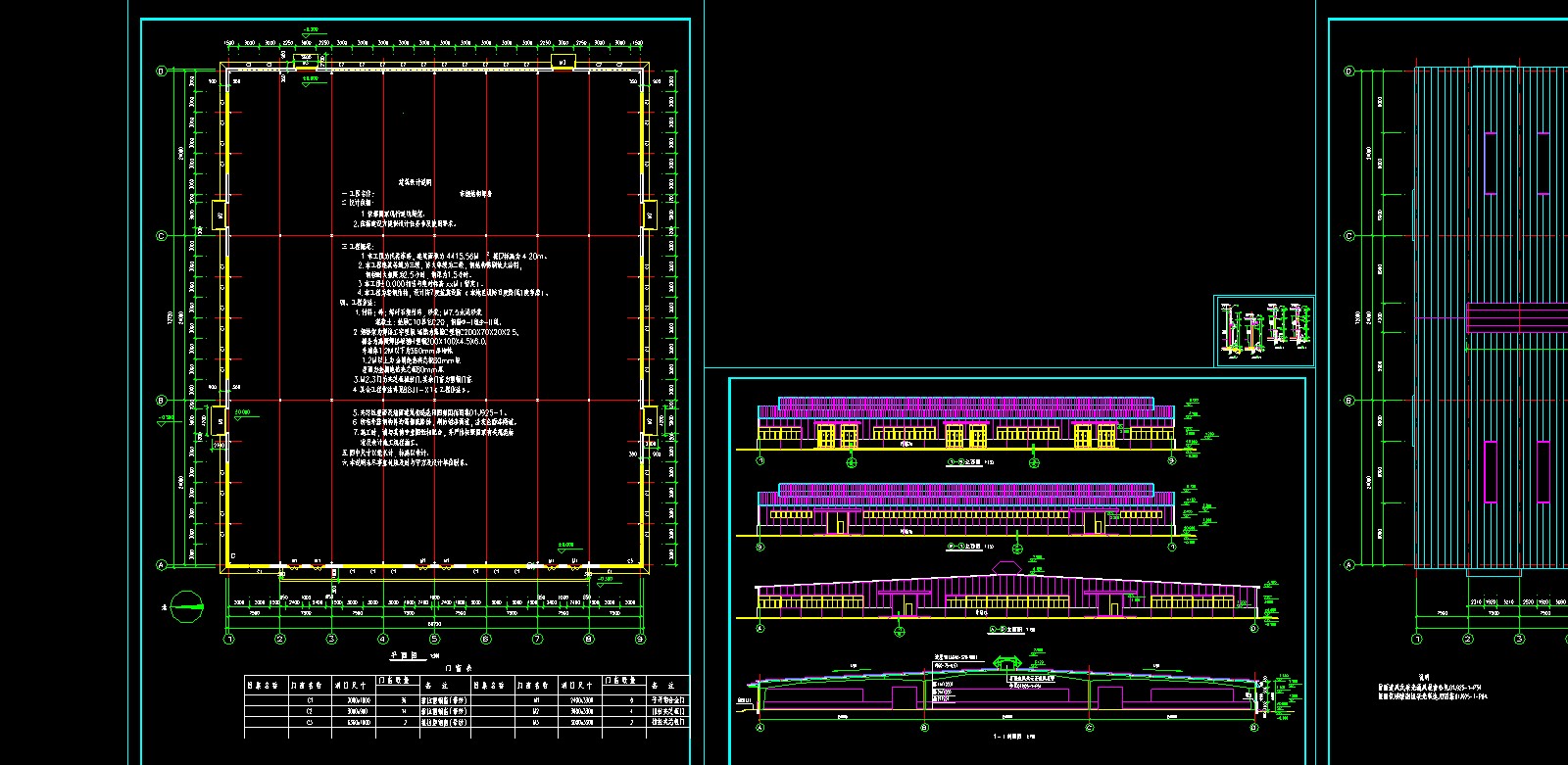Select the notes text below roof plan
Image resolution: width=1568 pixels, height=765 pixels.
[1433, 693]
